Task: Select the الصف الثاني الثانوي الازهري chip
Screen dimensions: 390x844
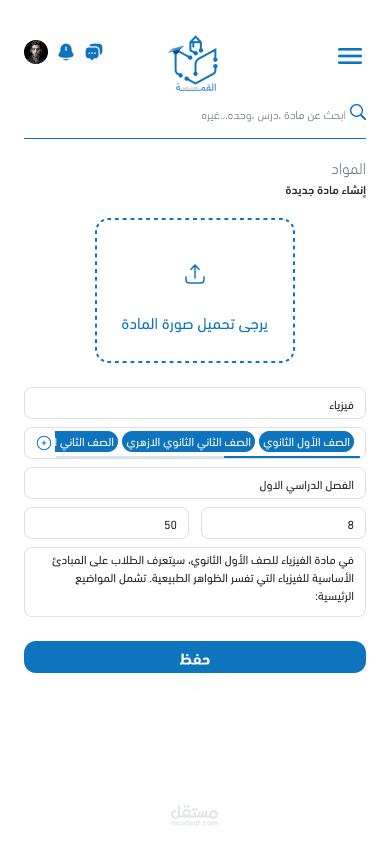Action: coord(189,442)
